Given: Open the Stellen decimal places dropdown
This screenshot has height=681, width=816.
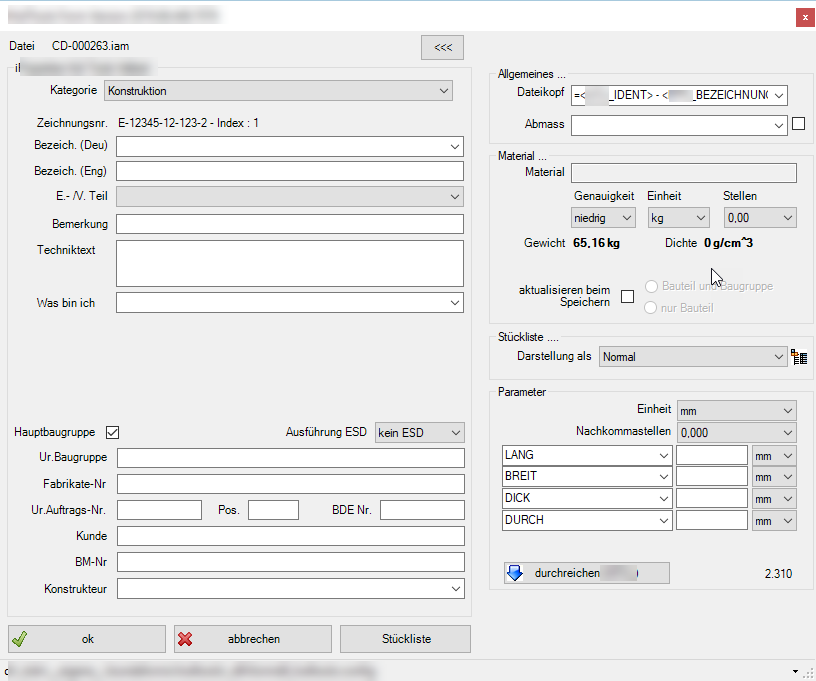Looking at the screenshot, I should tap(759, 217).
